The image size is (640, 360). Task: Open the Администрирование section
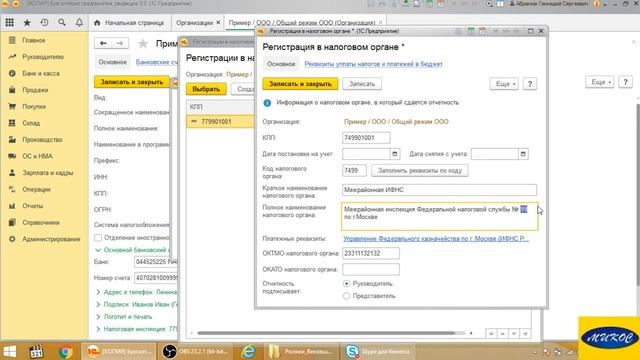pos(51,239)
